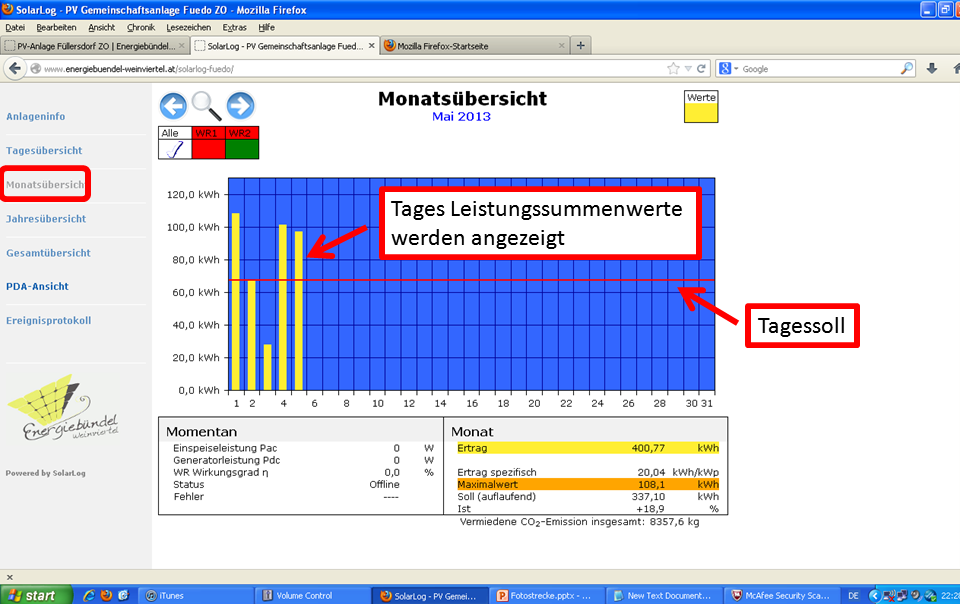
Task: Open new browser tab with plus
Action: tap(581, 46)
